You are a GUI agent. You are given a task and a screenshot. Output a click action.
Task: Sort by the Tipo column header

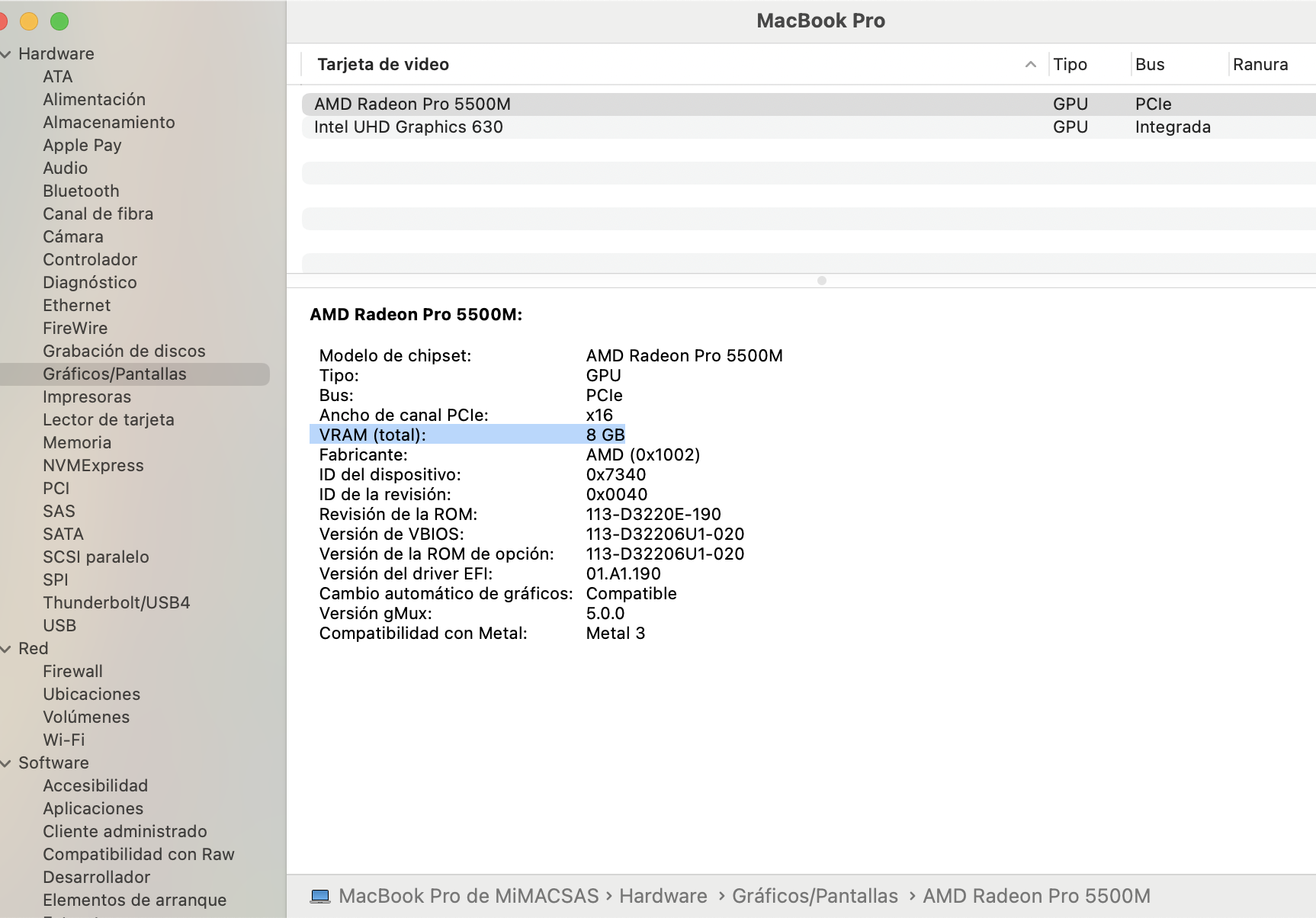[x=1070, y=65]
